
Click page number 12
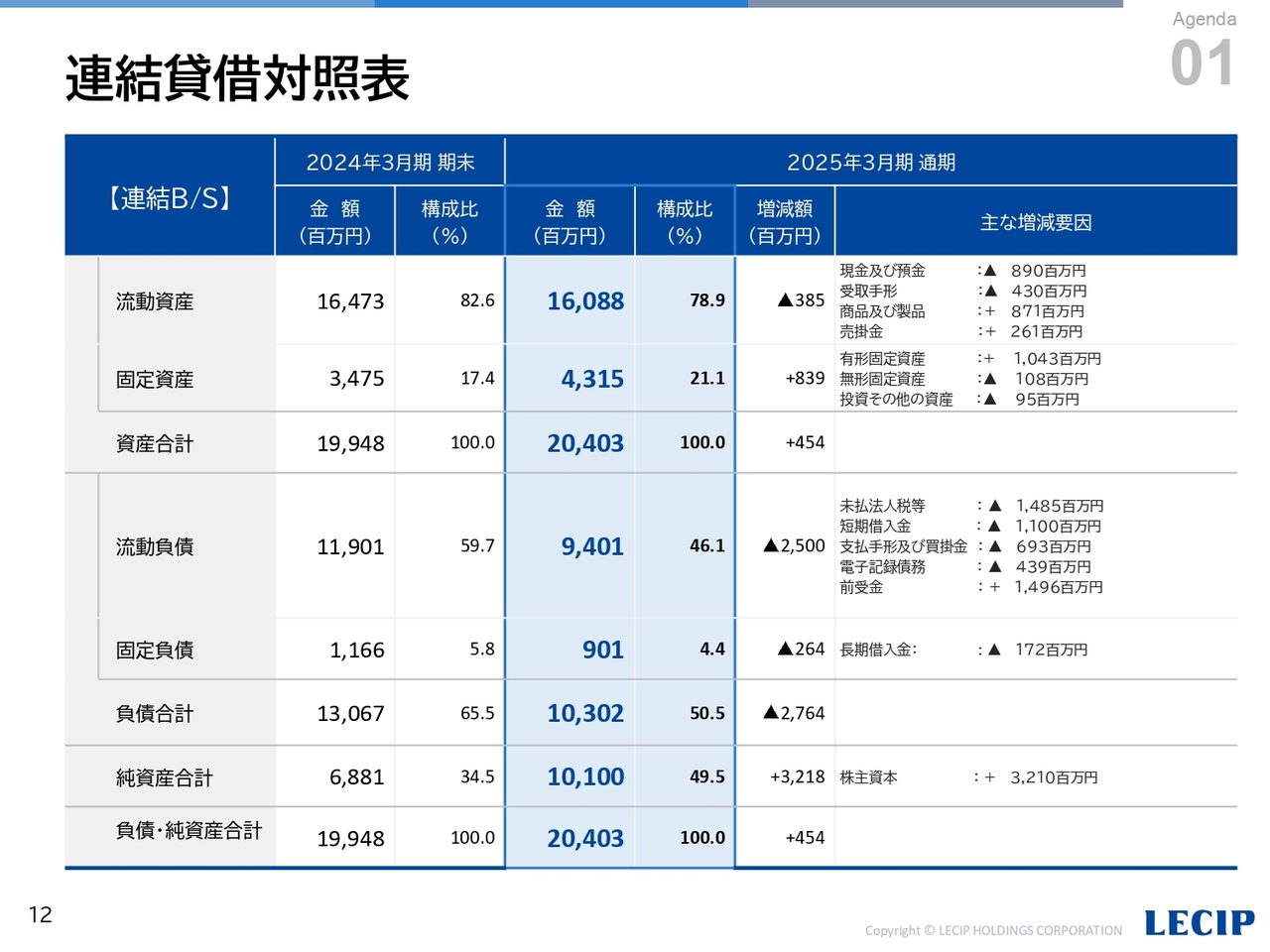41,914
